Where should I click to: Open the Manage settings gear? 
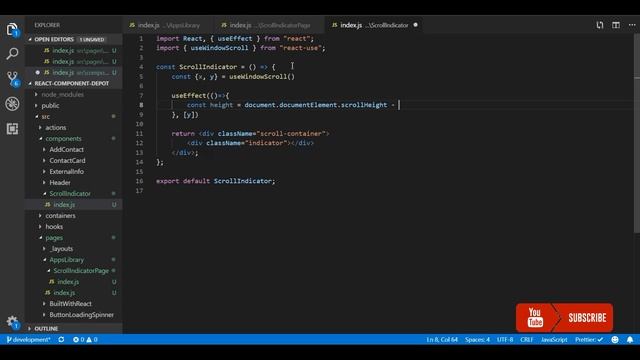point(12,322)
